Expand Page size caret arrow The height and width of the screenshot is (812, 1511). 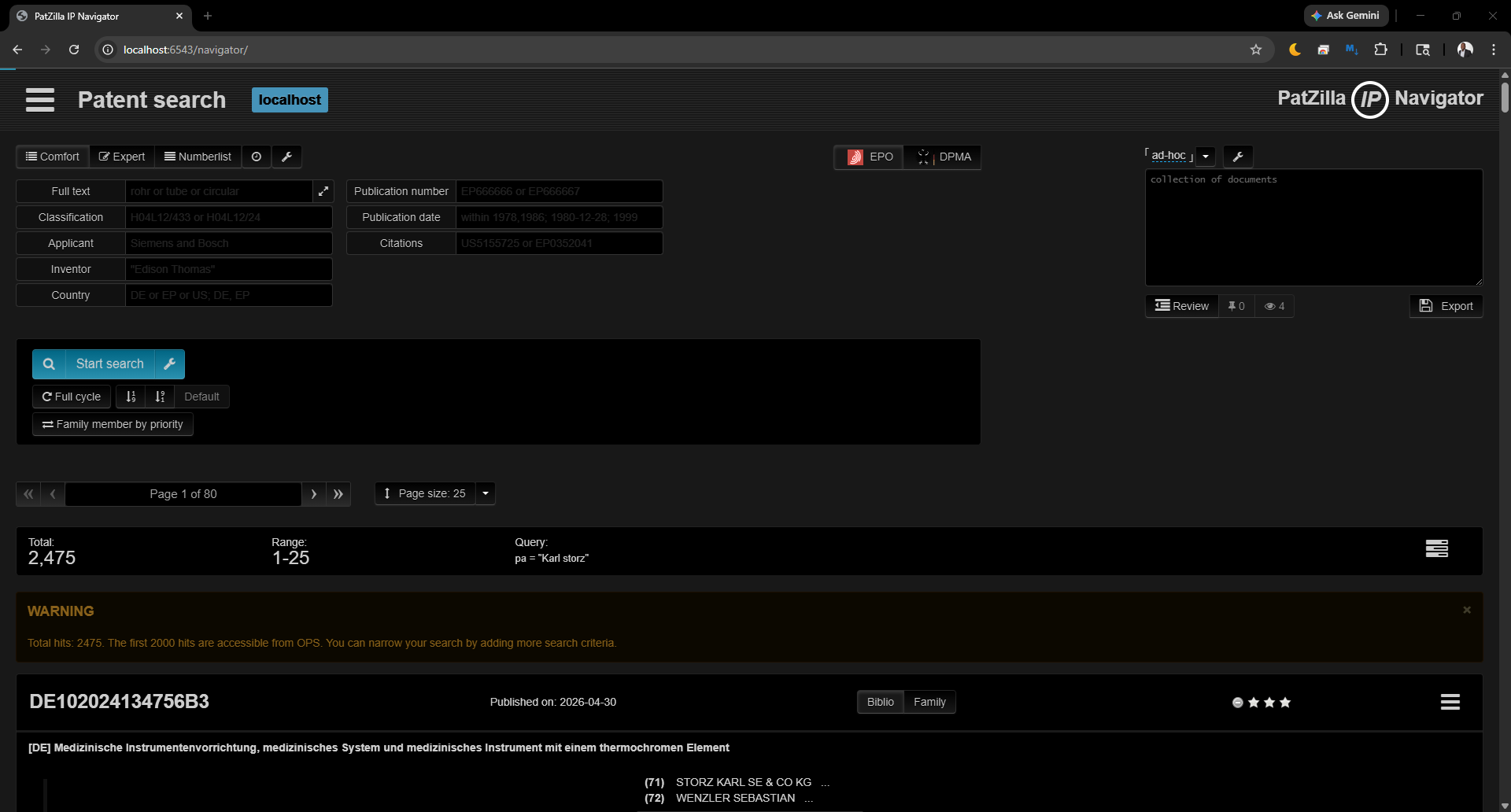pos(486,493)
